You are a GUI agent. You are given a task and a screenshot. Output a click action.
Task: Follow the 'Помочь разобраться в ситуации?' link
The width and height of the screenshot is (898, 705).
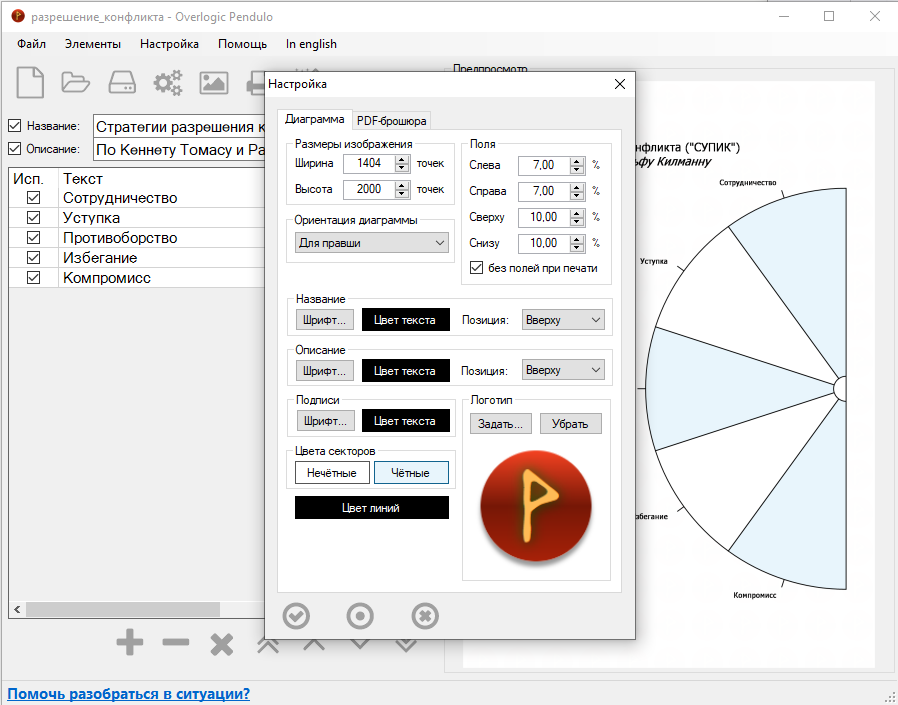tap(128, 693)
